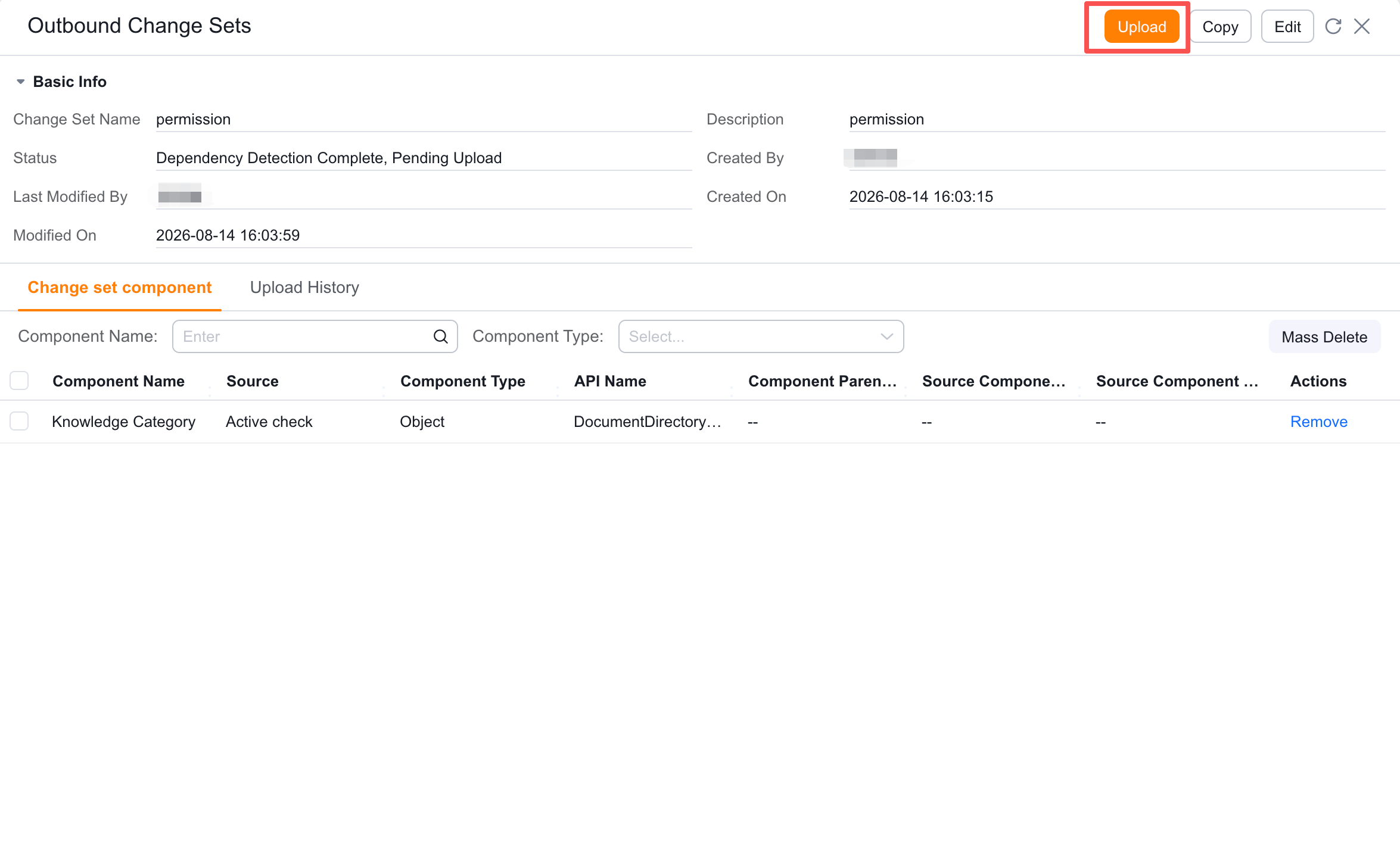Click the Edit button

pos(1287,27)
